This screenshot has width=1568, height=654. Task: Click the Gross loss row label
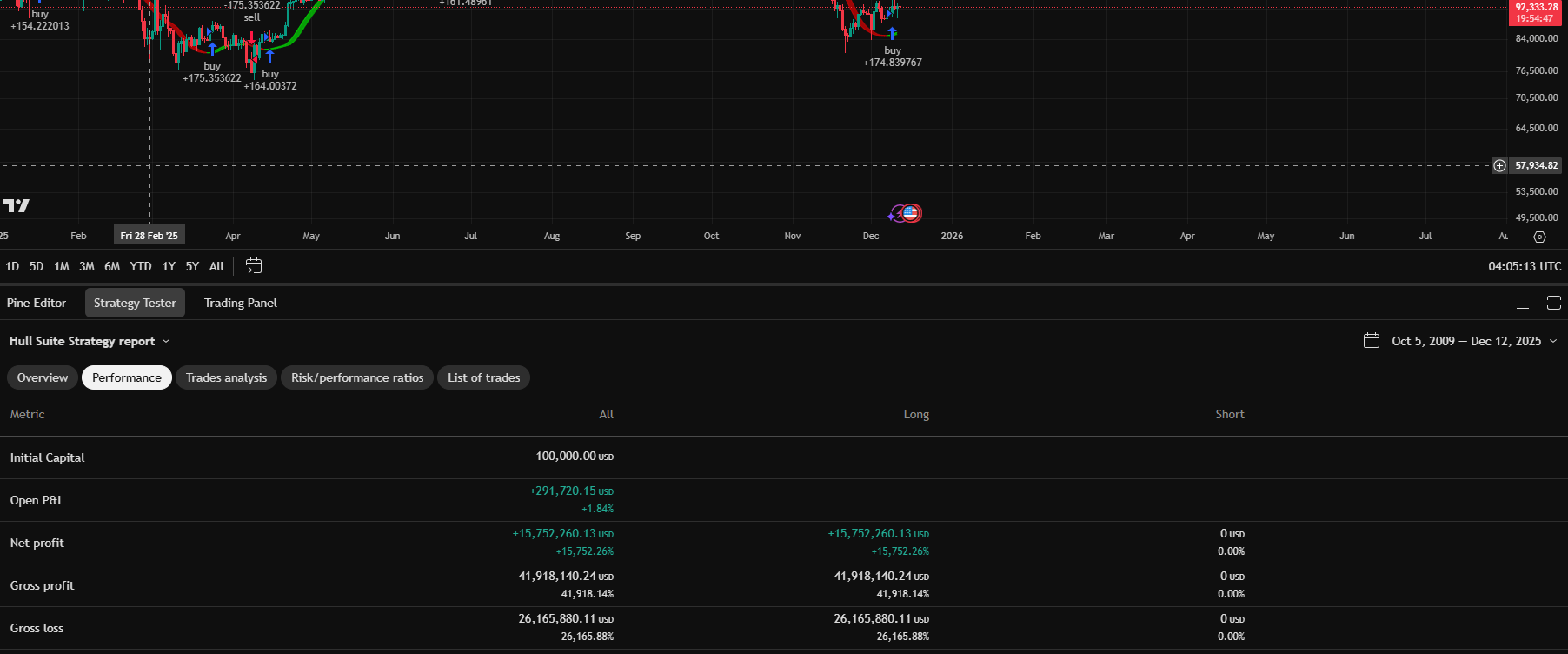click(37, 628)
